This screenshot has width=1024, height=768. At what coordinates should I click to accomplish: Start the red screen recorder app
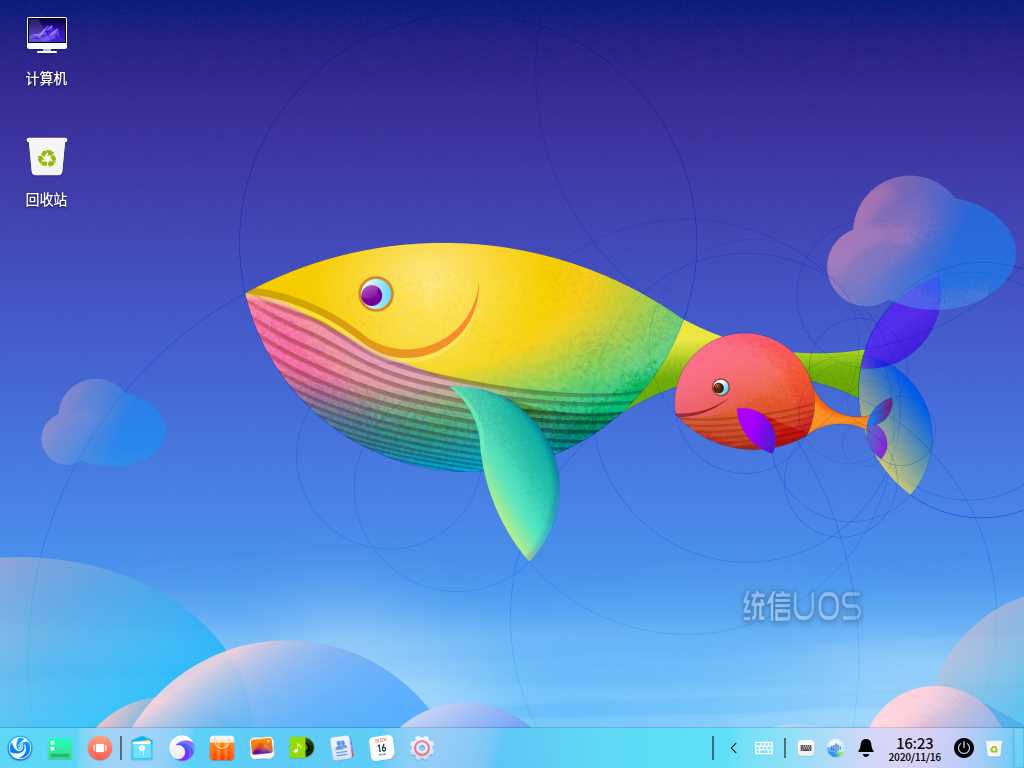click(x=100, y=748)
